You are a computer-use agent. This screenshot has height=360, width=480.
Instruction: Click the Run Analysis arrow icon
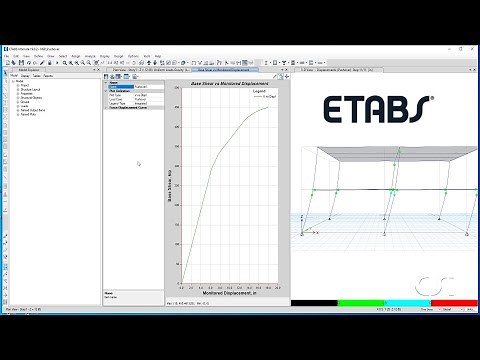click(x=57, y=63)
